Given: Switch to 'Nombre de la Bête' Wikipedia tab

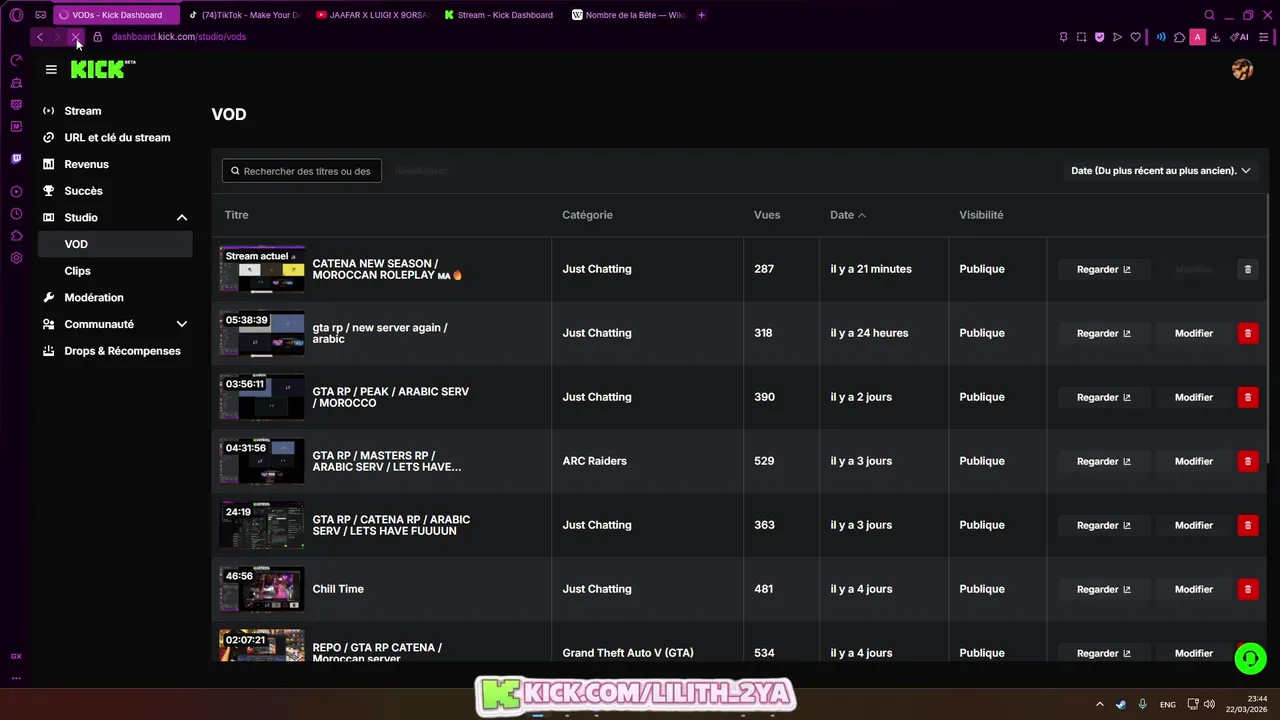Looking at the screenshot, I should (x=628, y=15).
